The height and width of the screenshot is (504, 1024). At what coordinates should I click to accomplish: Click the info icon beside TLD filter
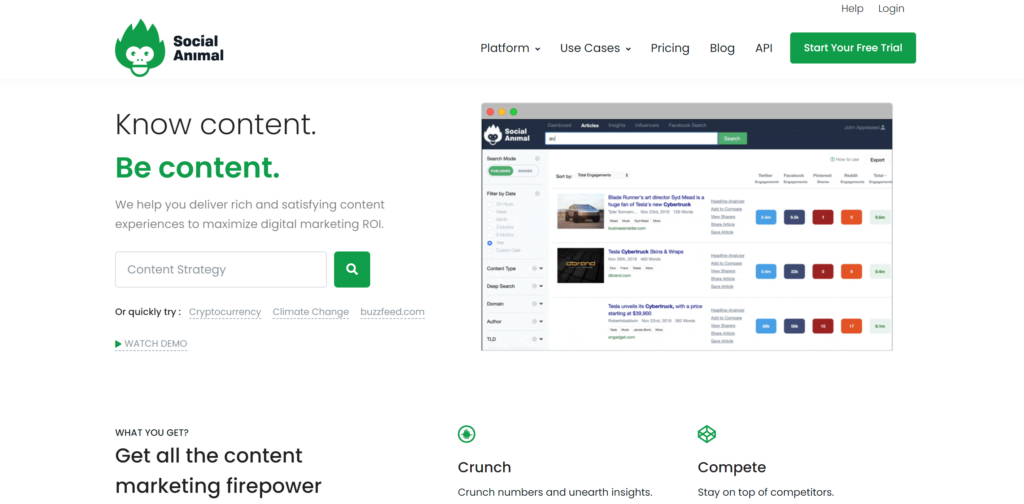[x=534, y=339]
